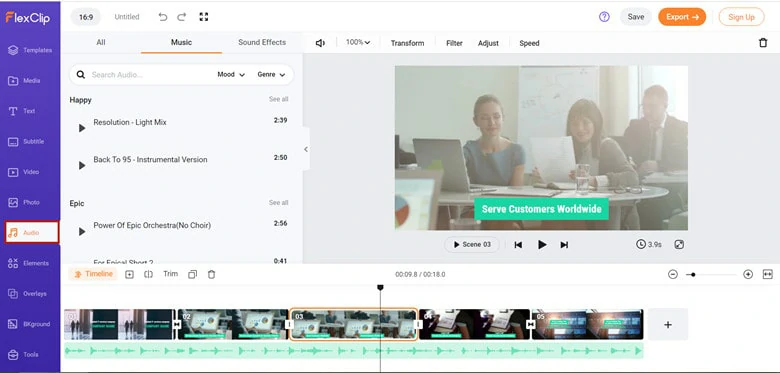Open the Overlays sidebar panel

click(x=30, y=293)
